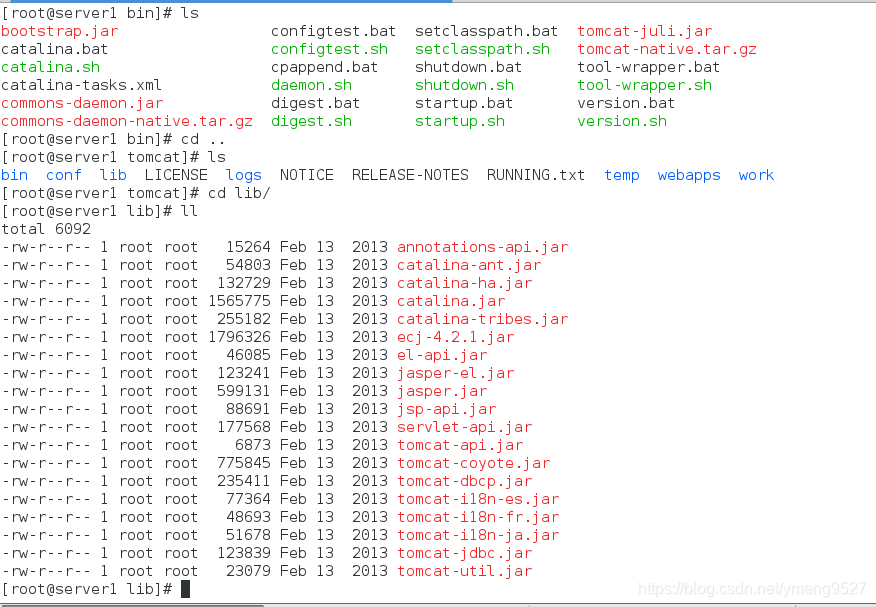Click the blue lib directory name
The image size is (876, 607).
[x=113, y=175]
